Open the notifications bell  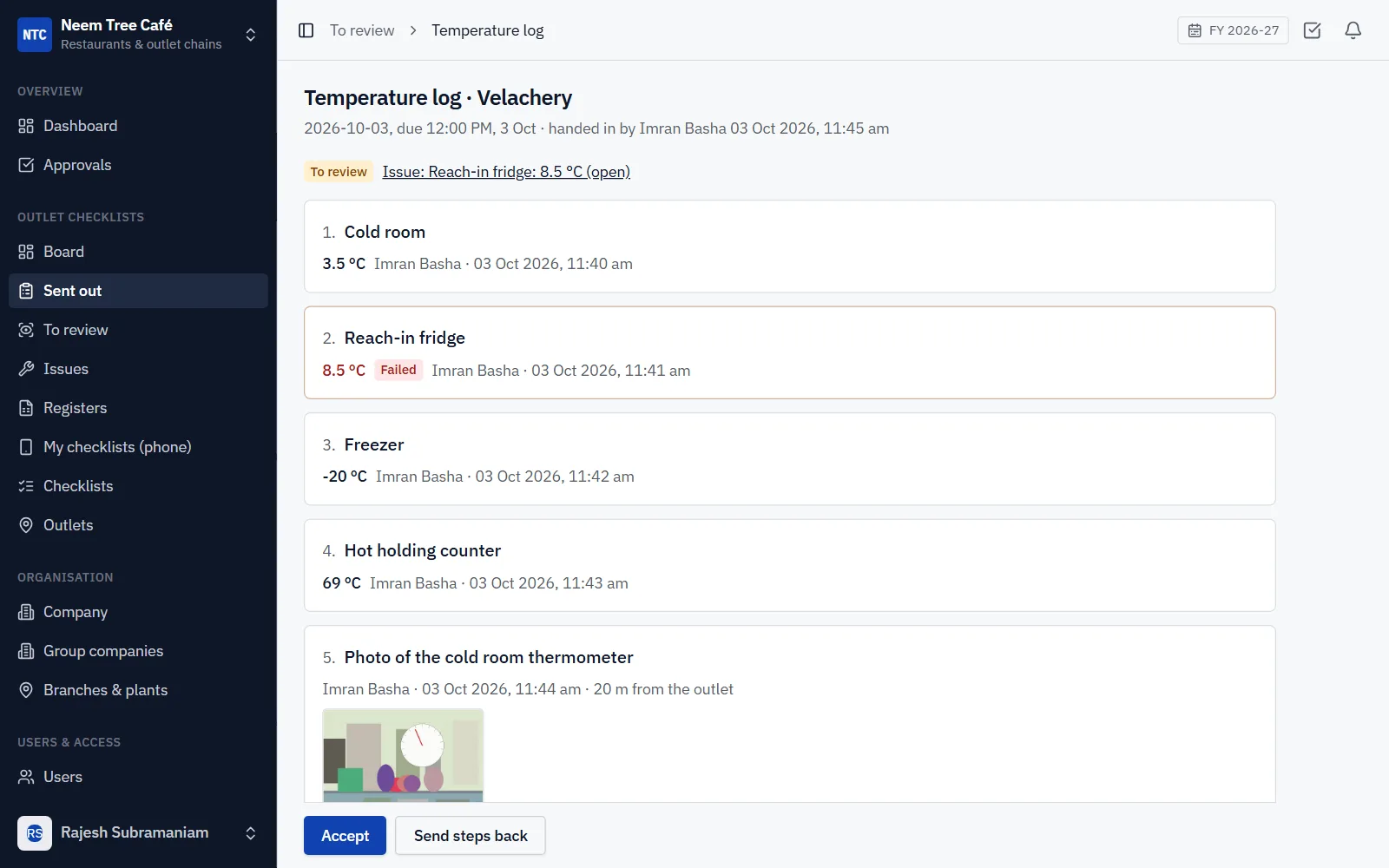1353,30
